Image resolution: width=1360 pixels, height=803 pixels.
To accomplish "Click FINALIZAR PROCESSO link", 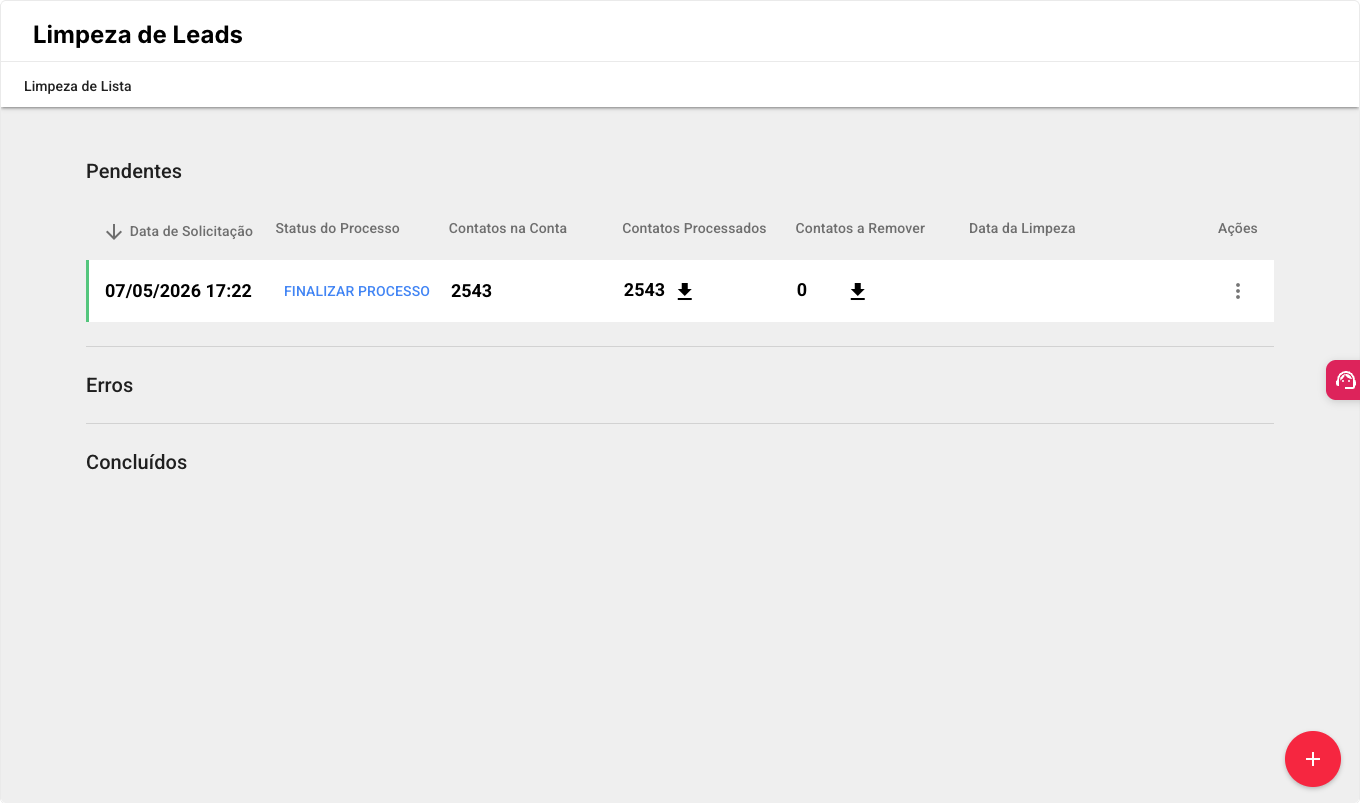I will pos(357,291).
